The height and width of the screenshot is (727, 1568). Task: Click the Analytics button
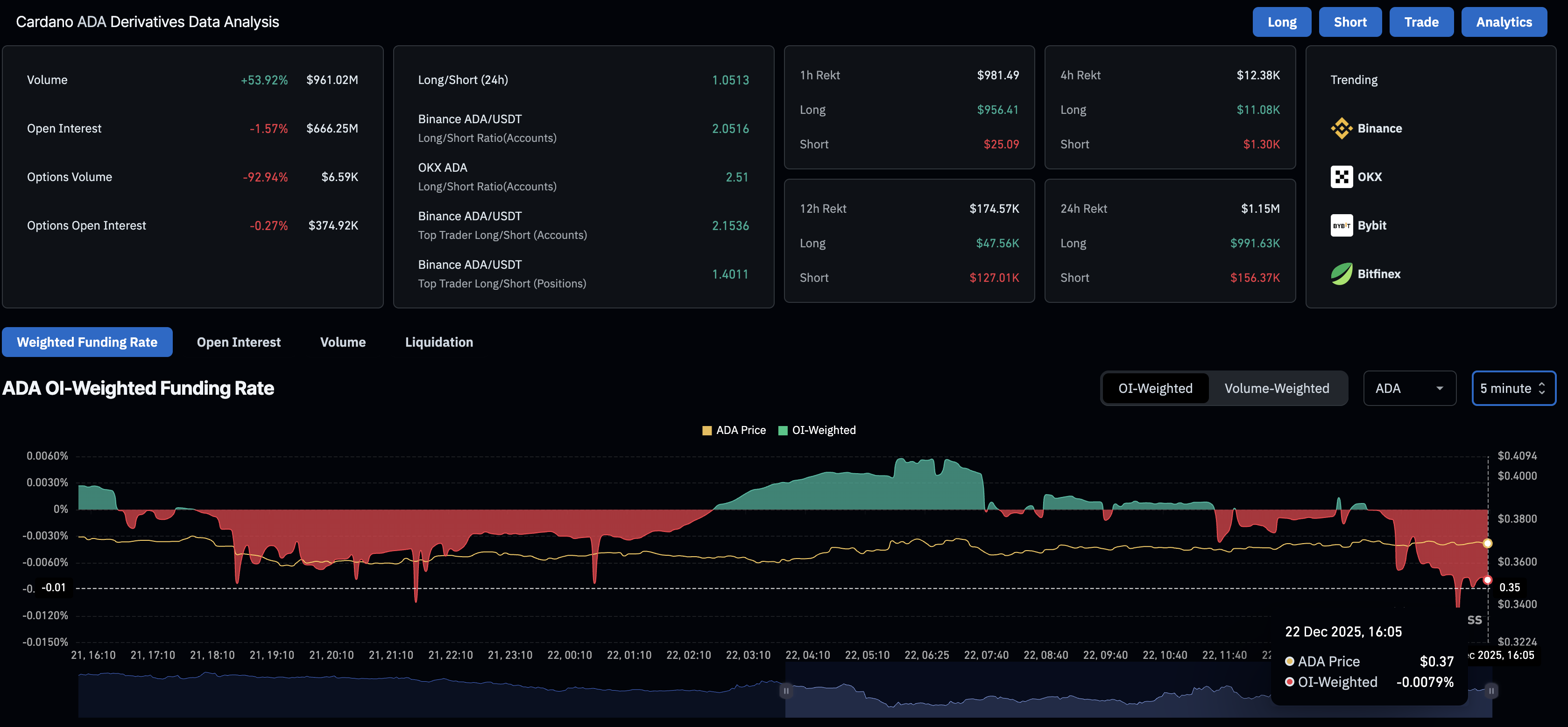[x=1504, y=22]
